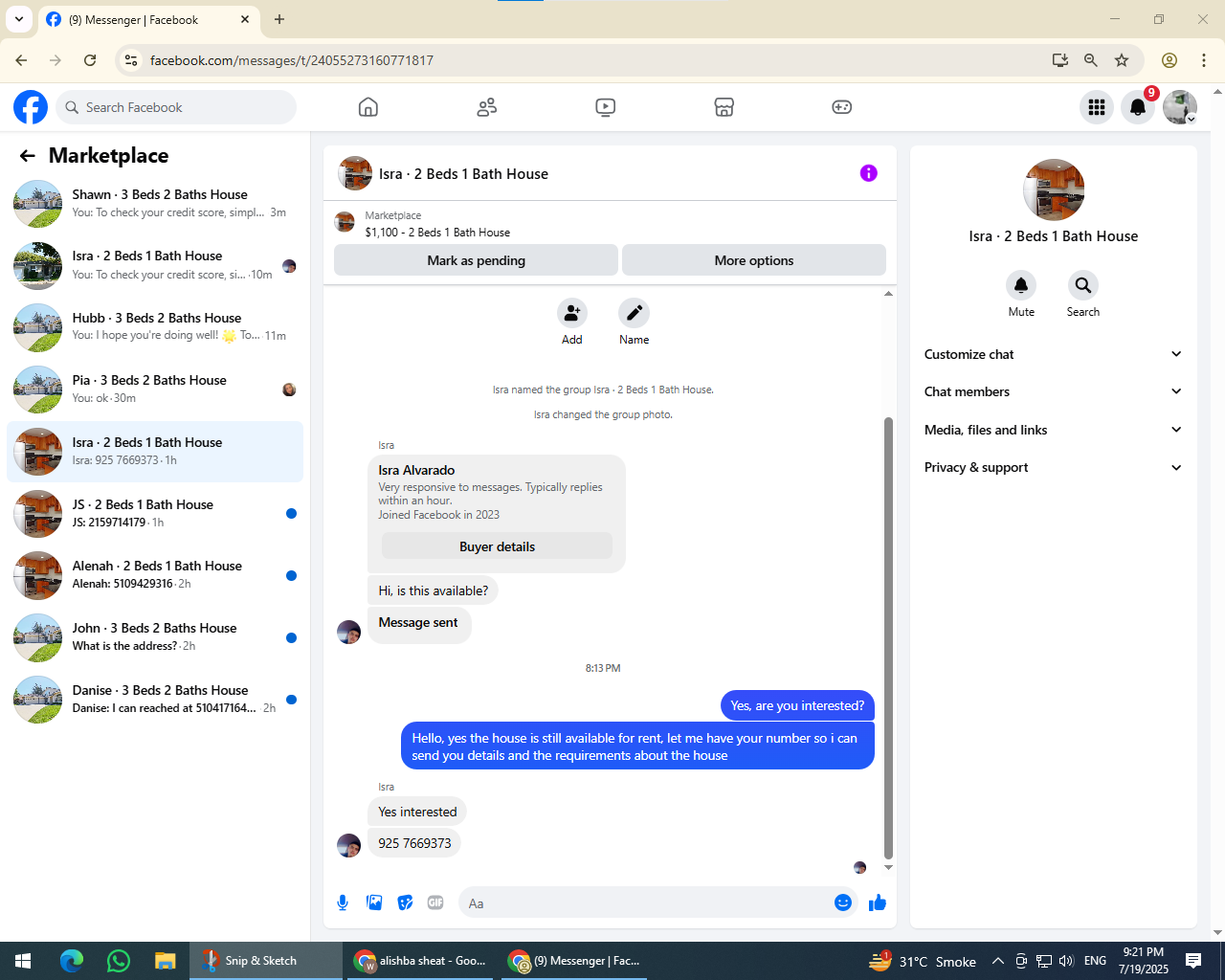Focus the Search Facebook field
This screenshot has height=980, width=1225.
pyautogui.click(x=176, y=107)
